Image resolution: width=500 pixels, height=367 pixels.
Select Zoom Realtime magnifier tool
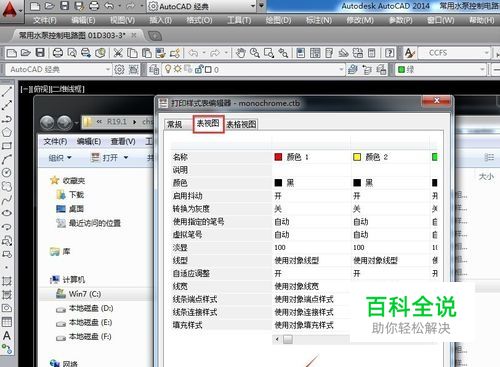[255, 53]
